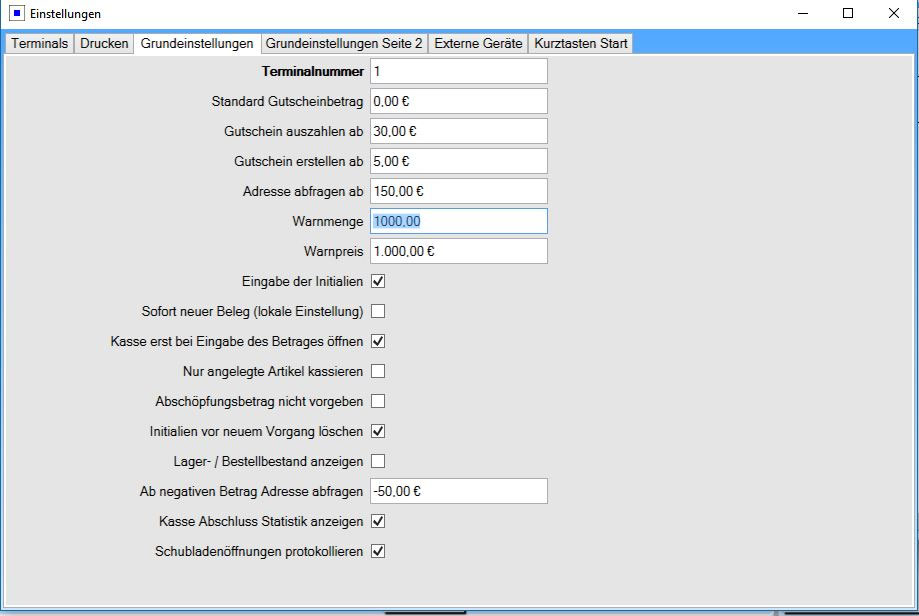Click the Einstellungen window title icon
The width and height of the screenshot is (919, 616).
[x=17, y=14]
